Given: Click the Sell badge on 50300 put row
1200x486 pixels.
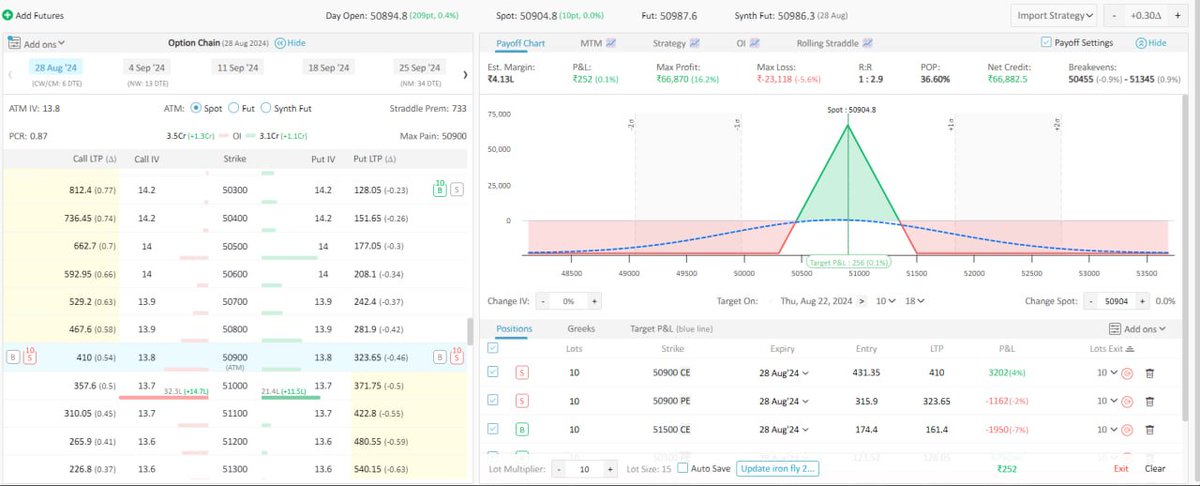Looking at the screenshot, I should pos(457,188).
